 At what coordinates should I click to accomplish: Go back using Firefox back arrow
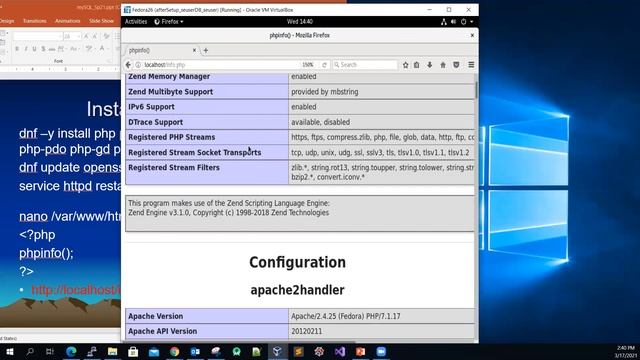pos(128,65)
